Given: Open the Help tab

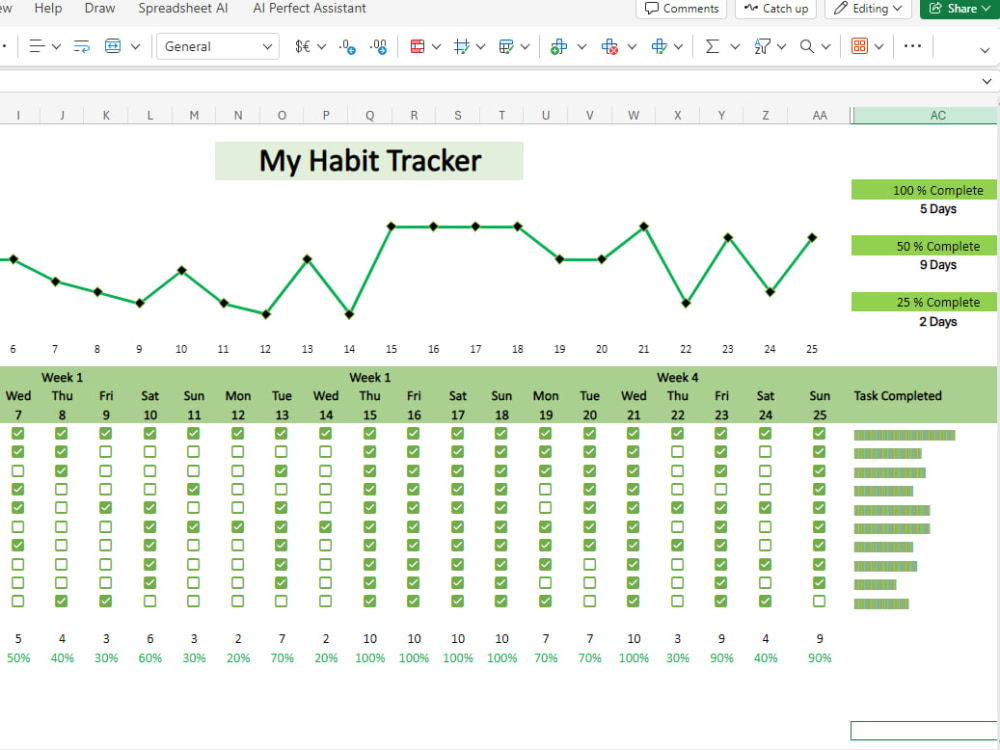Looking at the screenshot, I should 48,8.
